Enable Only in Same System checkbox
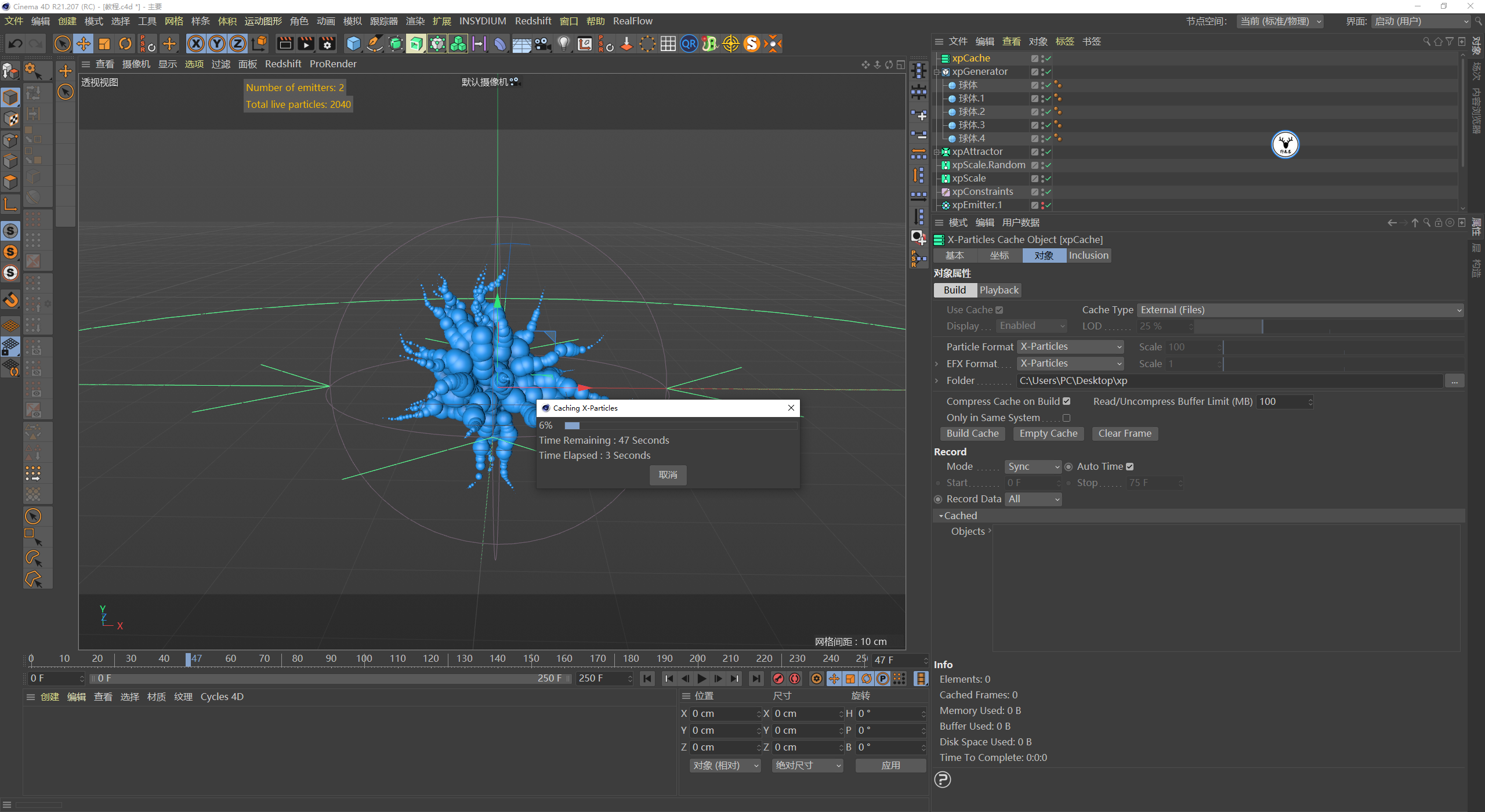The image size is (1485, 812). coord(1066,418)
